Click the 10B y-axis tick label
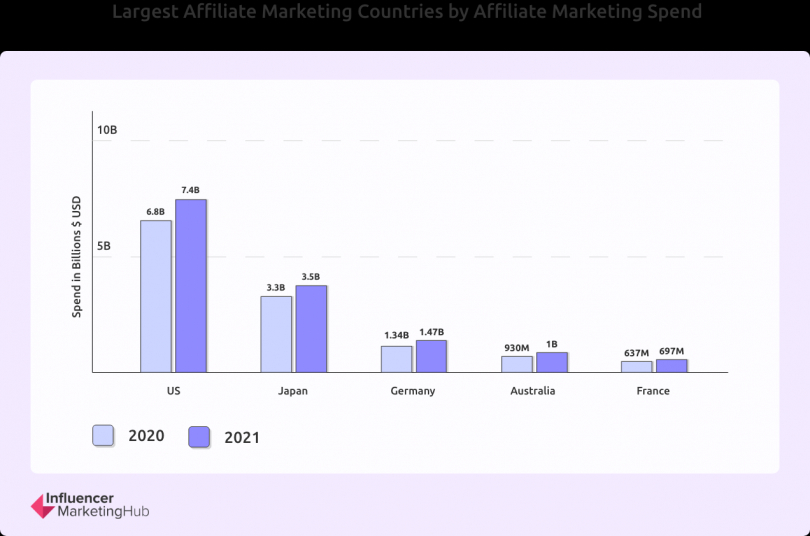The image size is (810, 536). [107, 130]
